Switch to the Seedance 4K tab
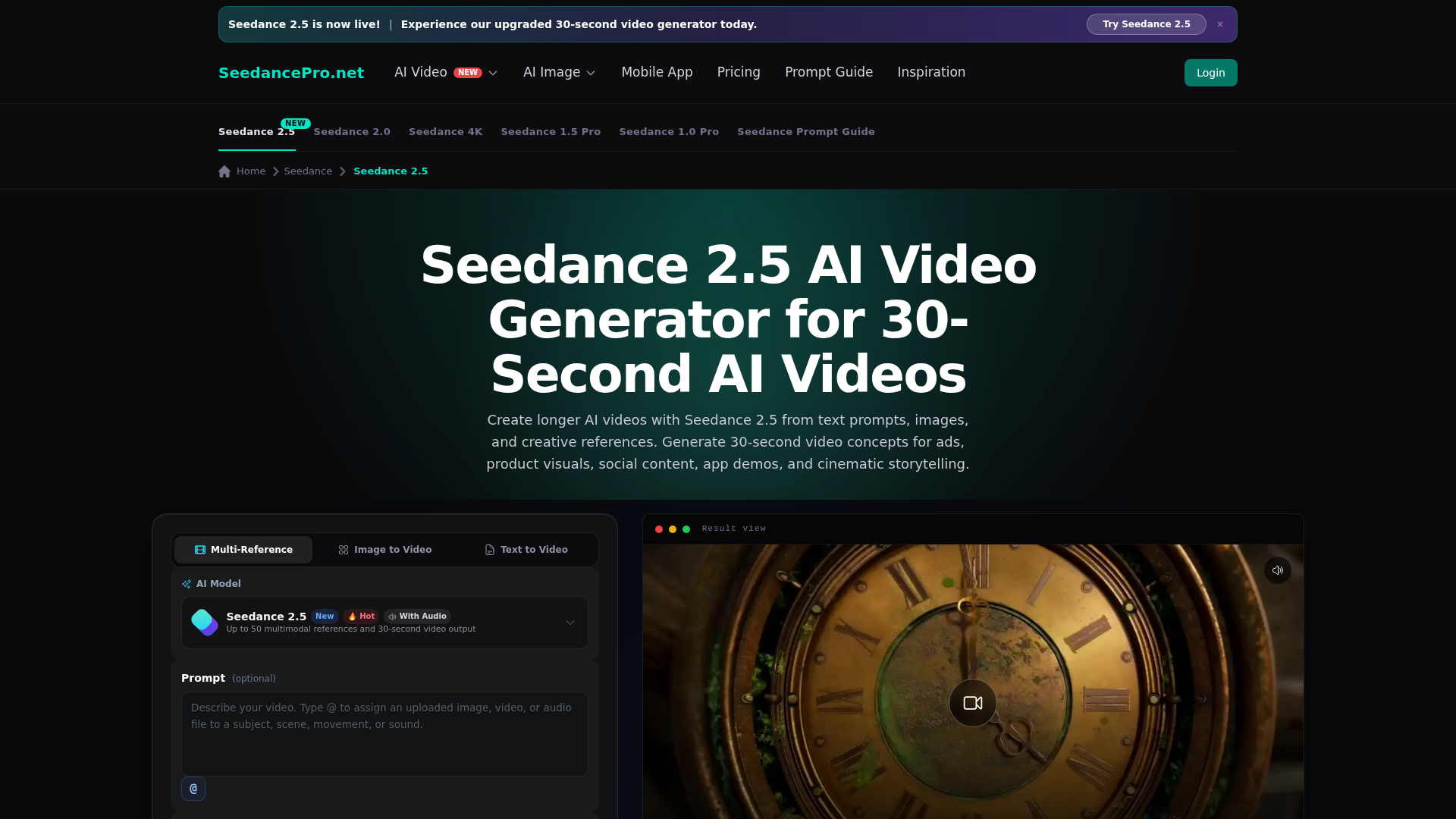This screenshot has width=1456, height=819. pos(445,132)
